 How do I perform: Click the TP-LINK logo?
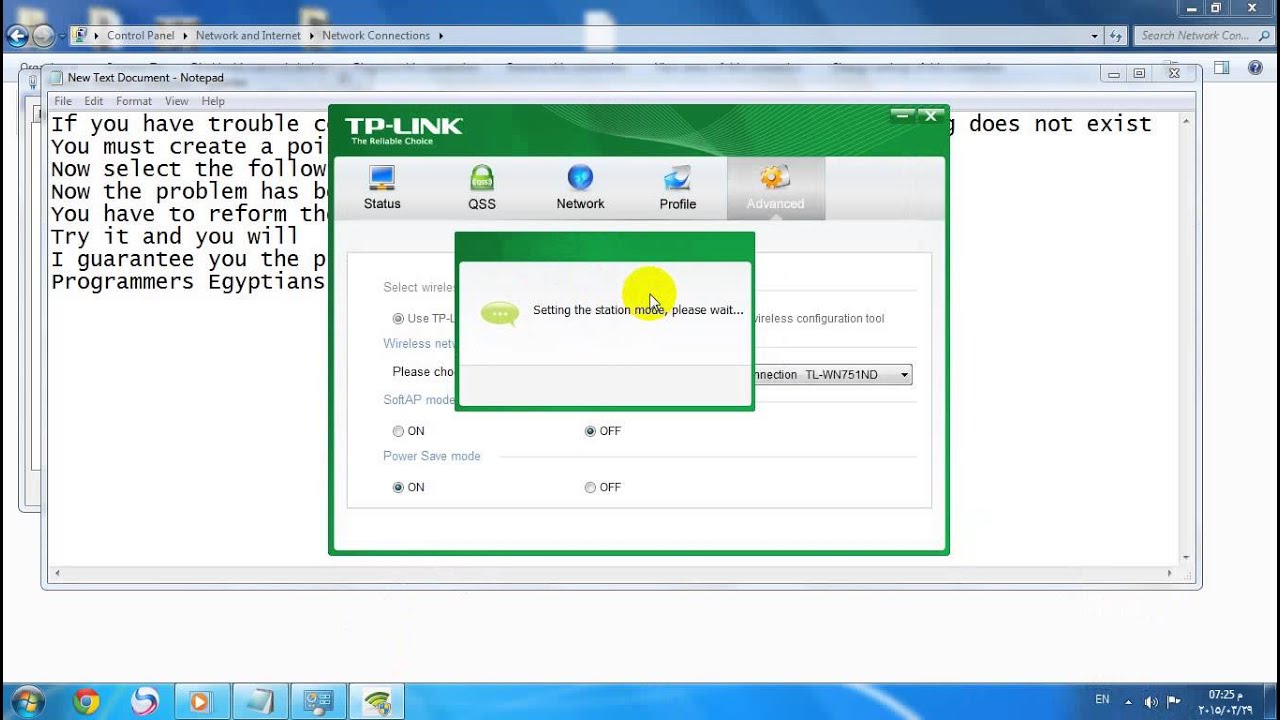[403, 129]
